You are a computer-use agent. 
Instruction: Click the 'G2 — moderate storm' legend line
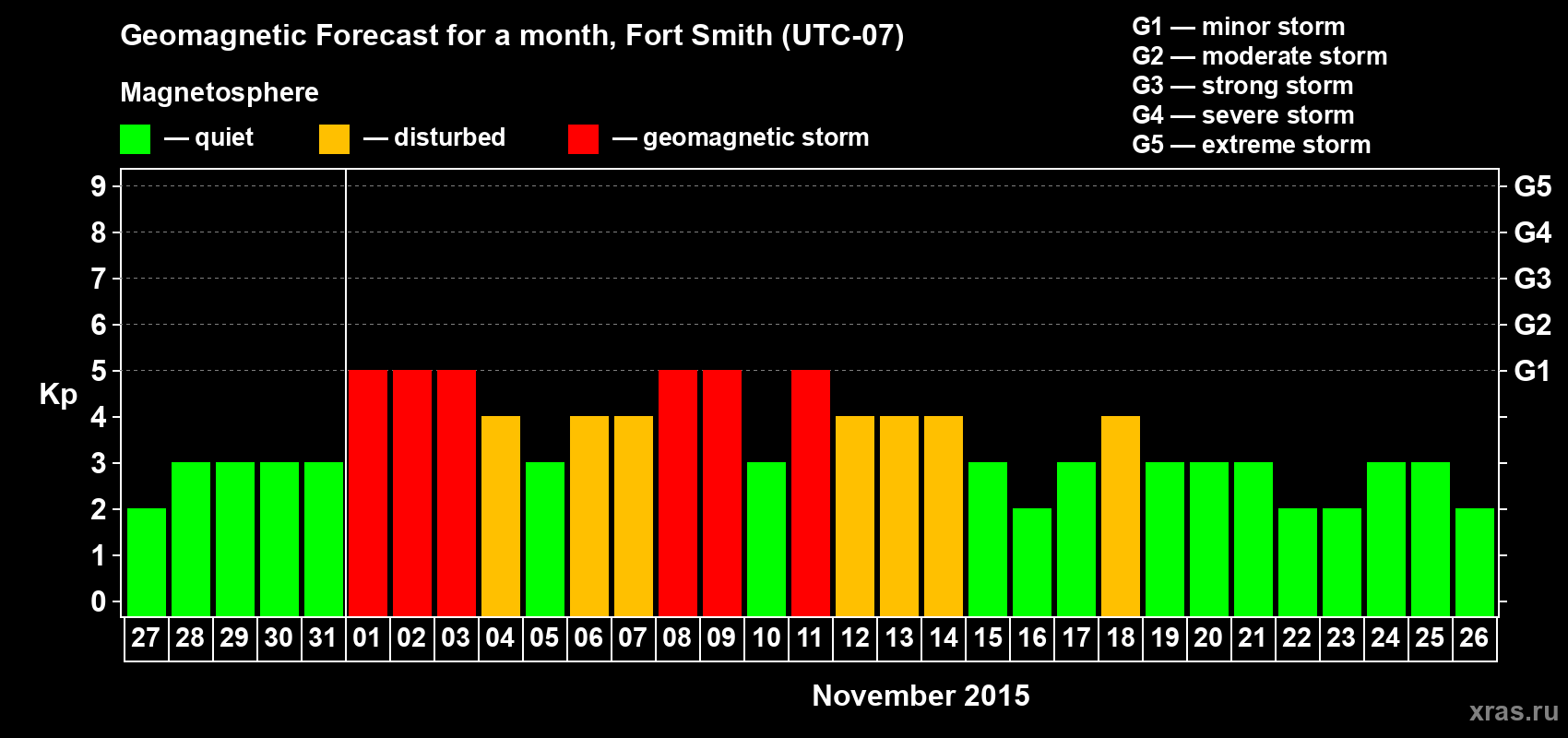pyautogui.click(x=1259, y=56)
